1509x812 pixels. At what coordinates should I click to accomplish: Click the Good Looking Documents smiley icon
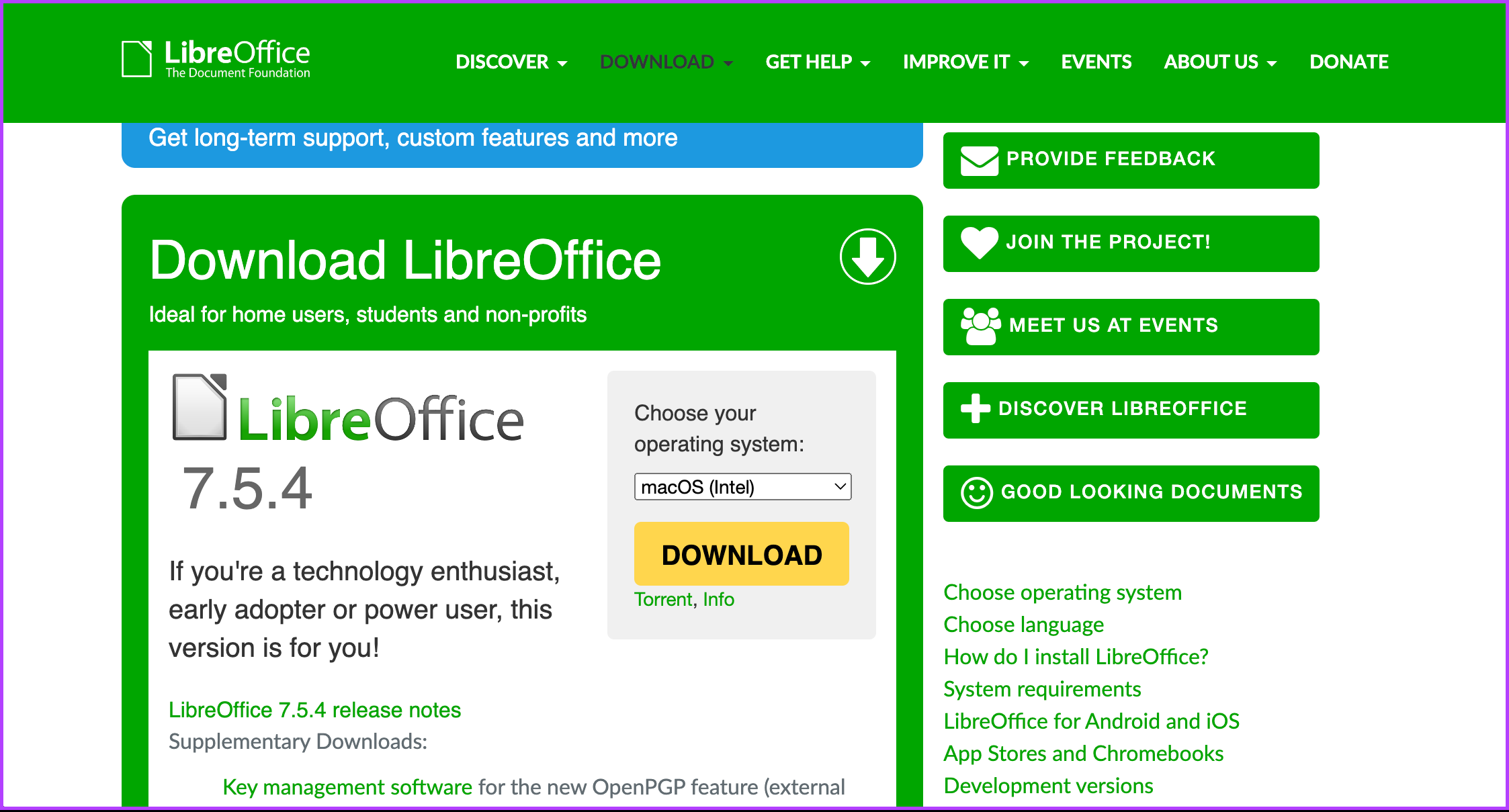click(976, 492)
